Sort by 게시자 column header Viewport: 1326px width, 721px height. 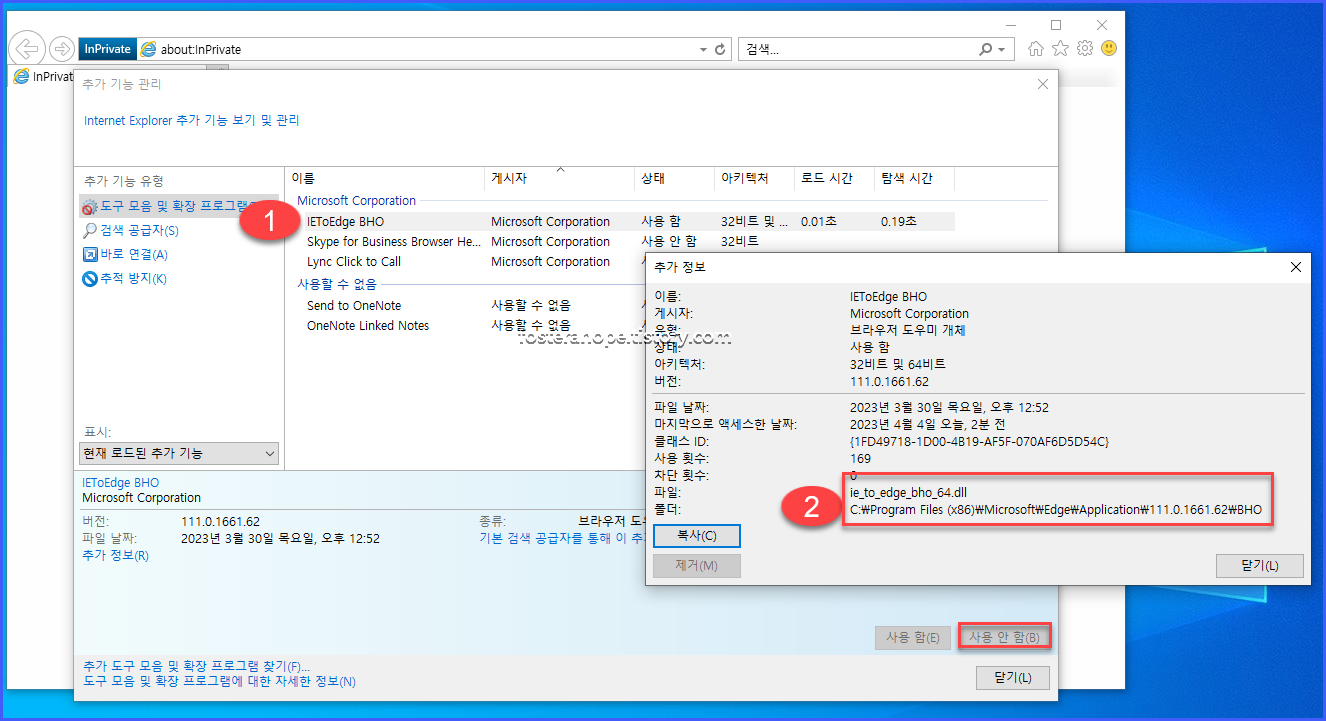(560, 178)
